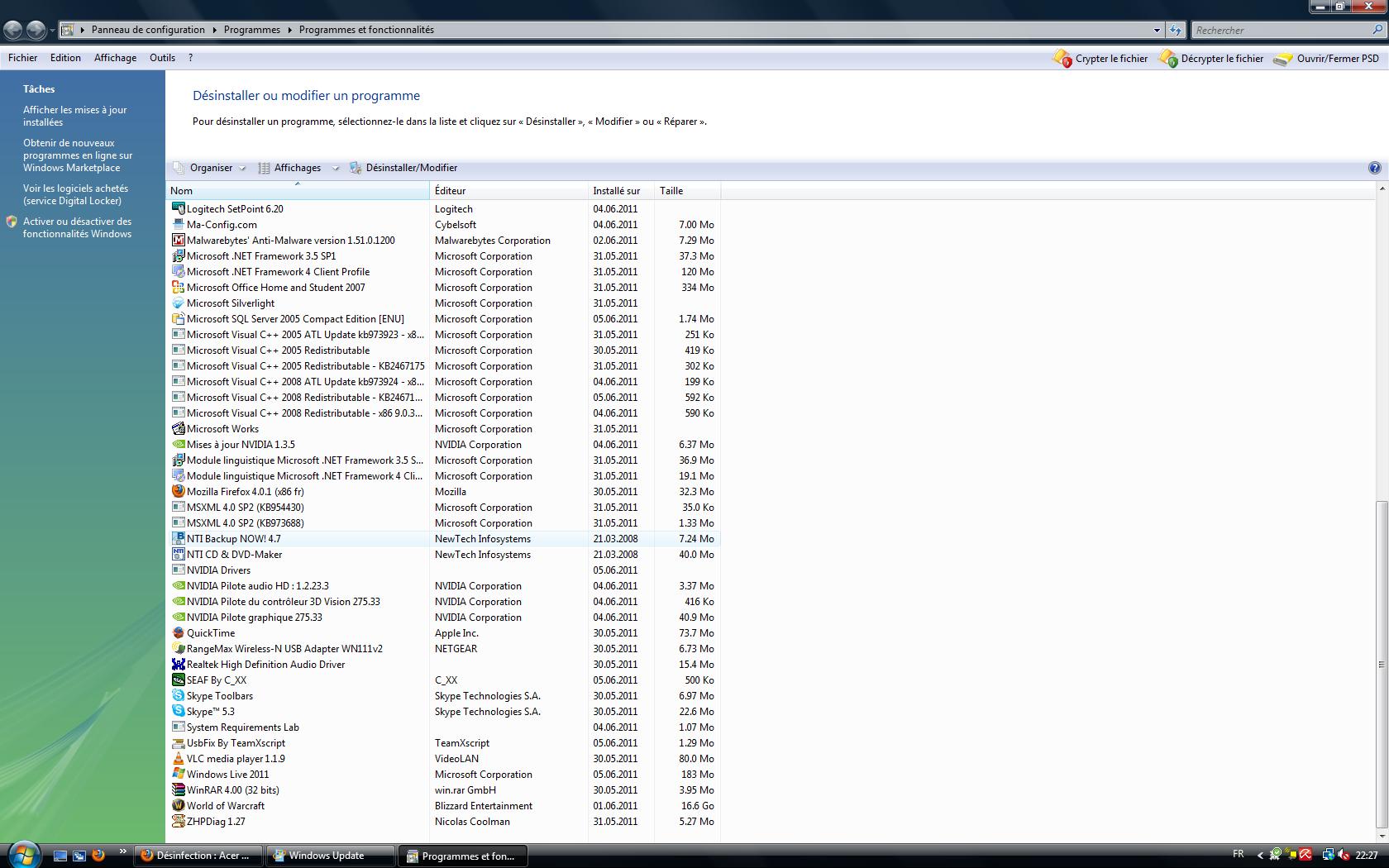Image resolution: width=1389 pixels, height=868 pixels.
Task: Select the NVIDIA Drivers row
Action: pos(443,570)
